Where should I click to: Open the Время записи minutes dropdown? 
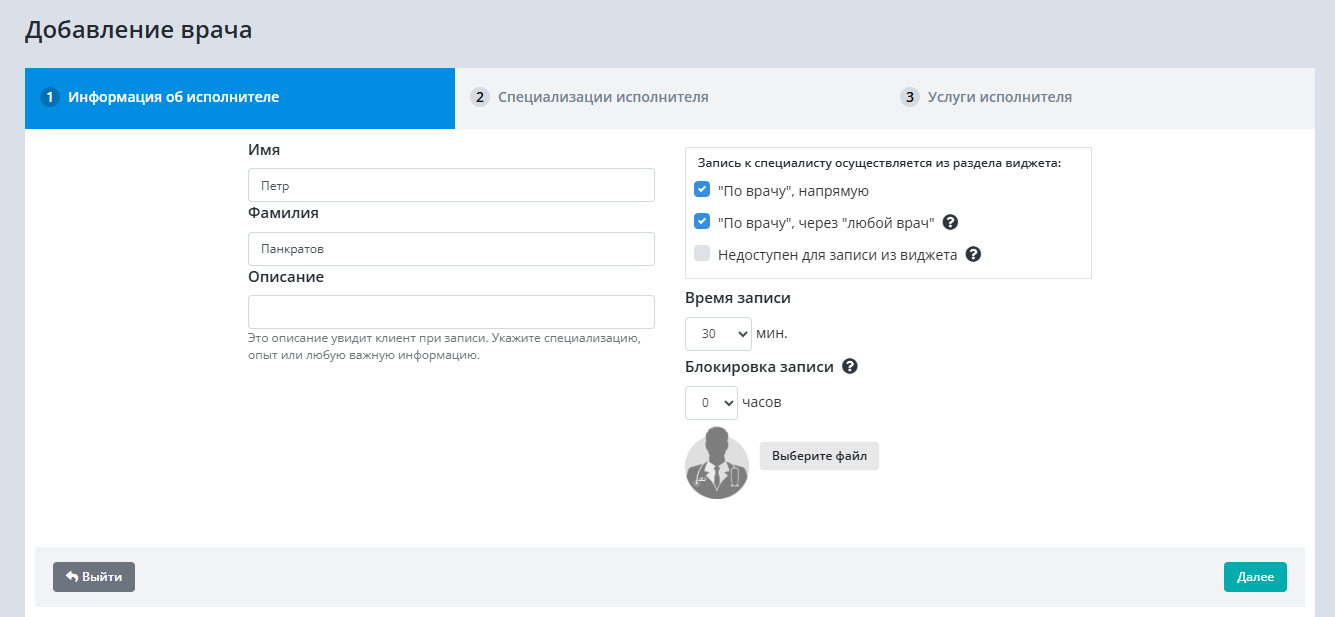click(717, 334)
